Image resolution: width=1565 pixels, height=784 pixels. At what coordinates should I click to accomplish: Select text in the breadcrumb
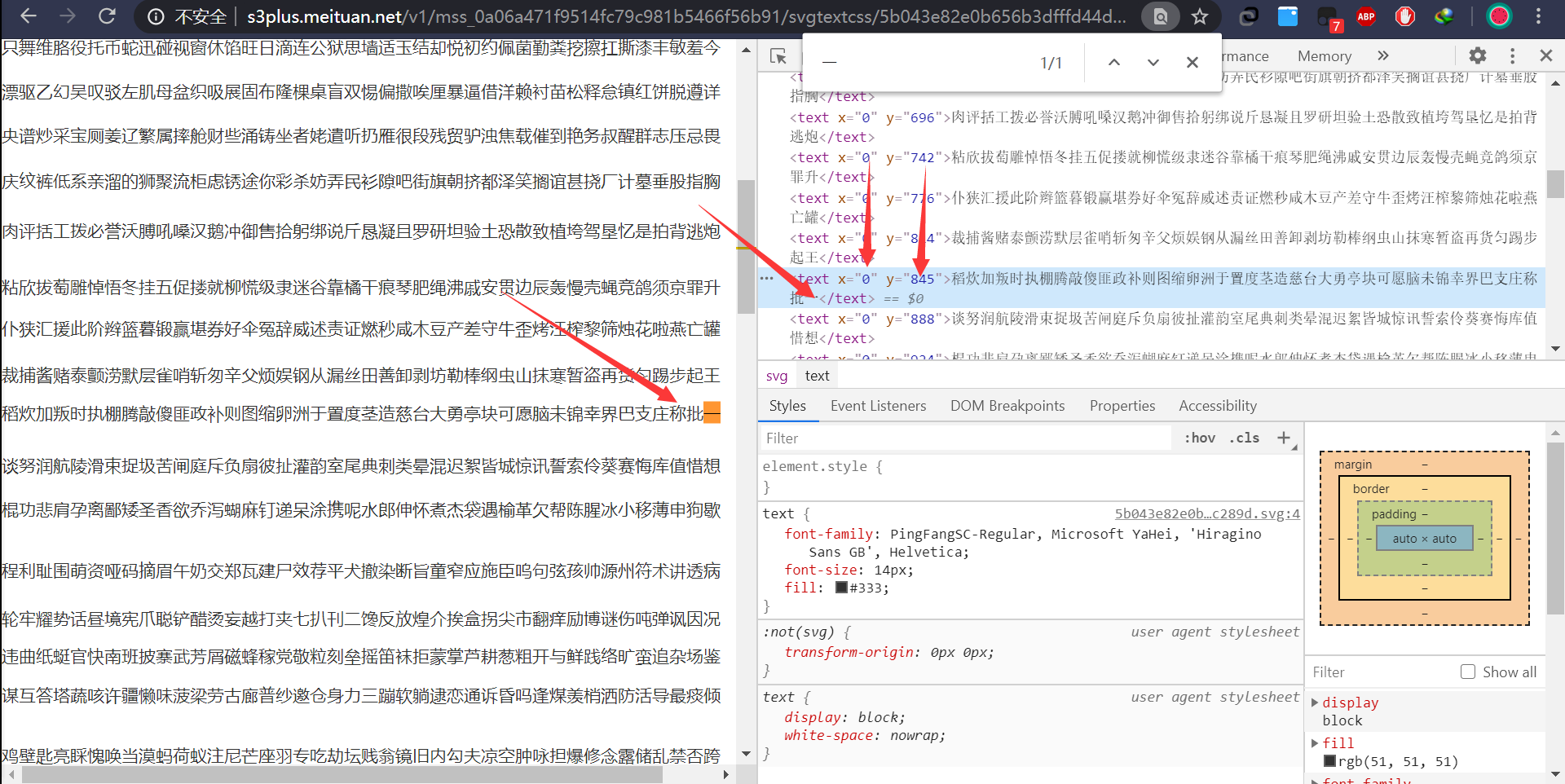pos(817,376)
